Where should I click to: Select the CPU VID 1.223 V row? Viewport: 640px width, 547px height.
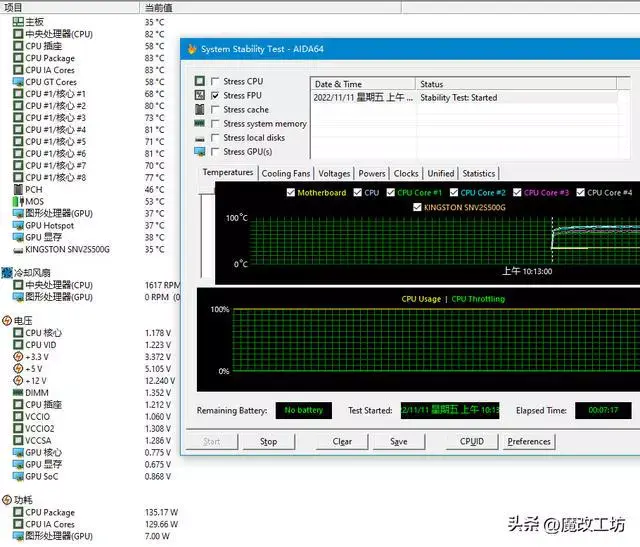point(92,345)
